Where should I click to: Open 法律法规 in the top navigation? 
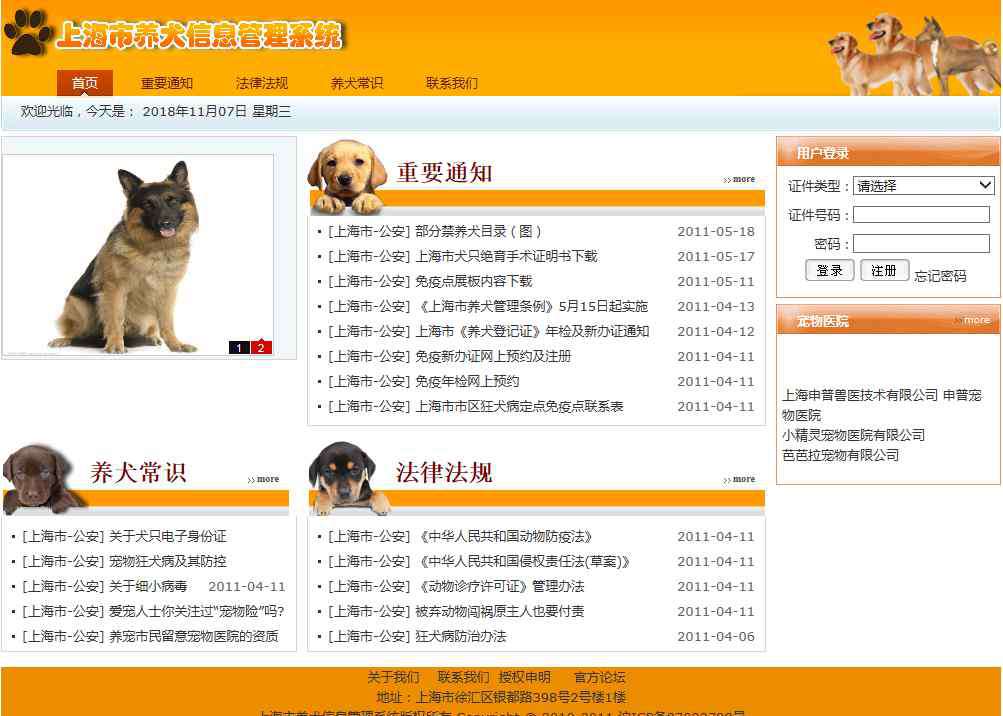(262, 83)
